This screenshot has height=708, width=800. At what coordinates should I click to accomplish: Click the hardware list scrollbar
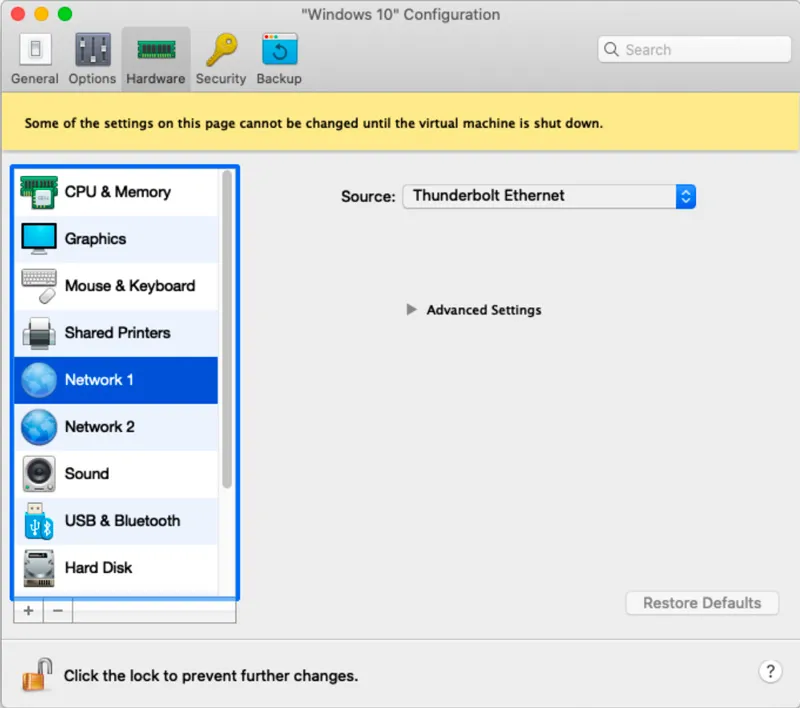227,329
